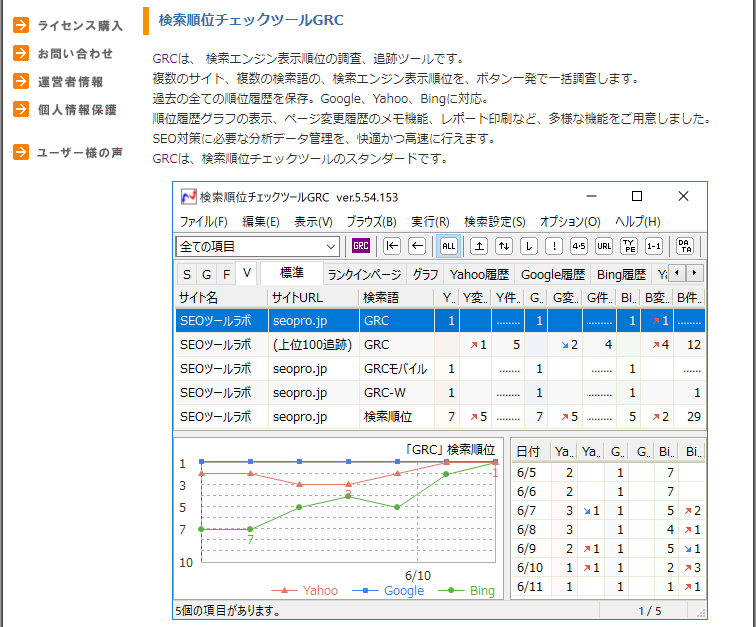Toggle the ALL filter toolbar button
756x627 pixels.
(449, 246)
